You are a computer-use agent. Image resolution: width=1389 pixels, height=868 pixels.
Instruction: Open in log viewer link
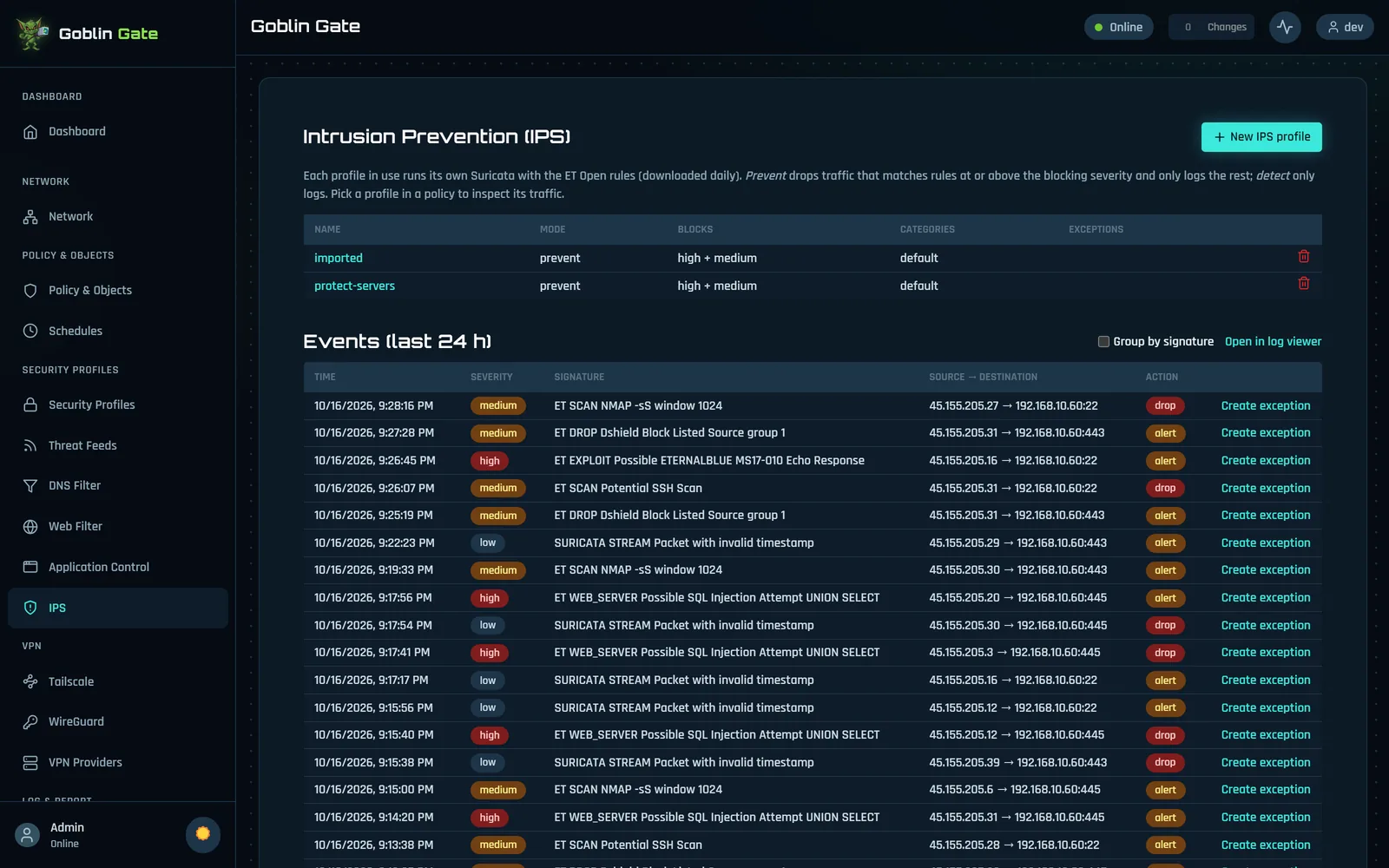coord(1273,342)
